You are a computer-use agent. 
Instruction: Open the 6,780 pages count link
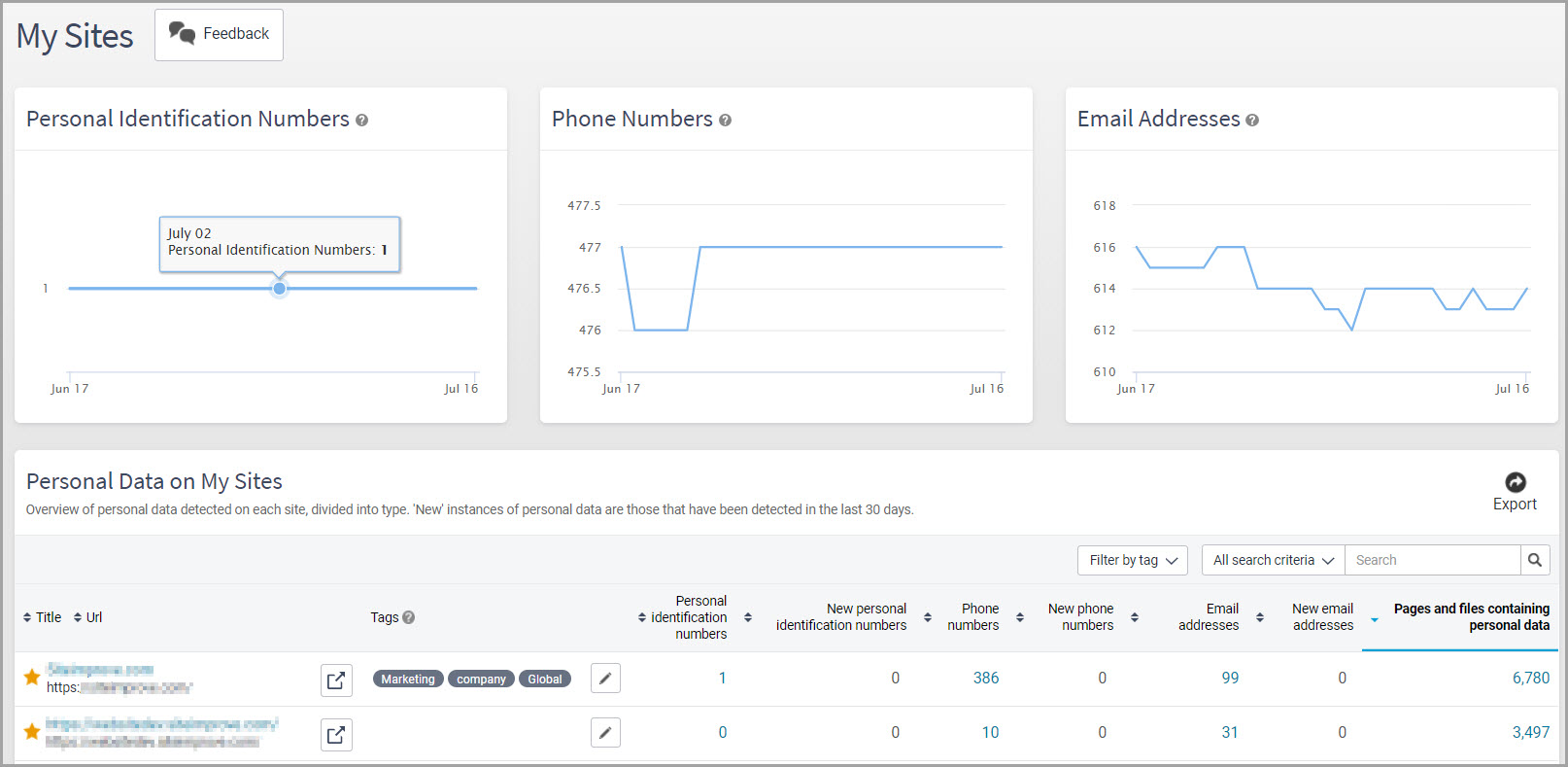(x=1530, y=678)
